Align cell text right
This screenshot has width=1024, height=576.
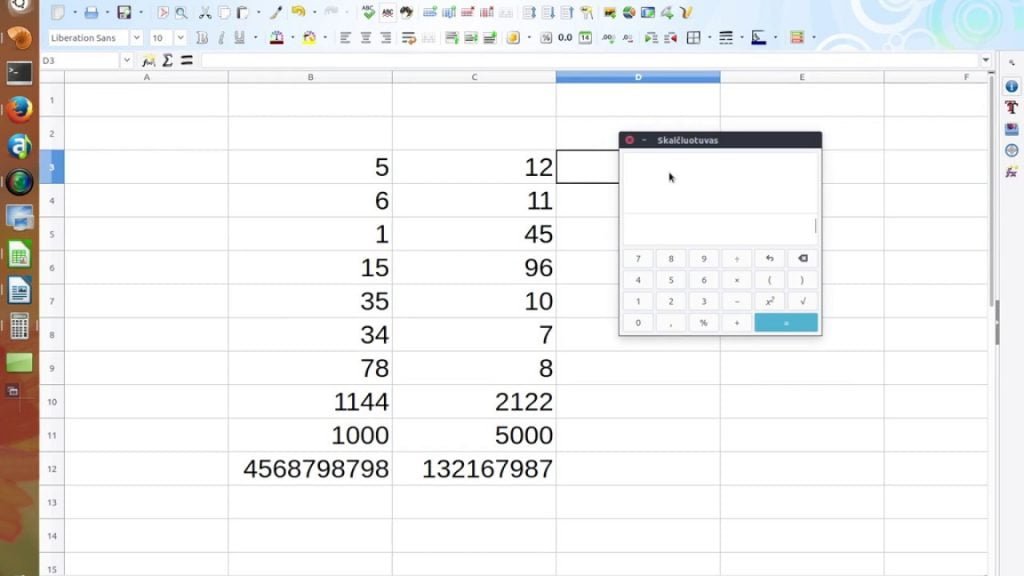point(386,38)
